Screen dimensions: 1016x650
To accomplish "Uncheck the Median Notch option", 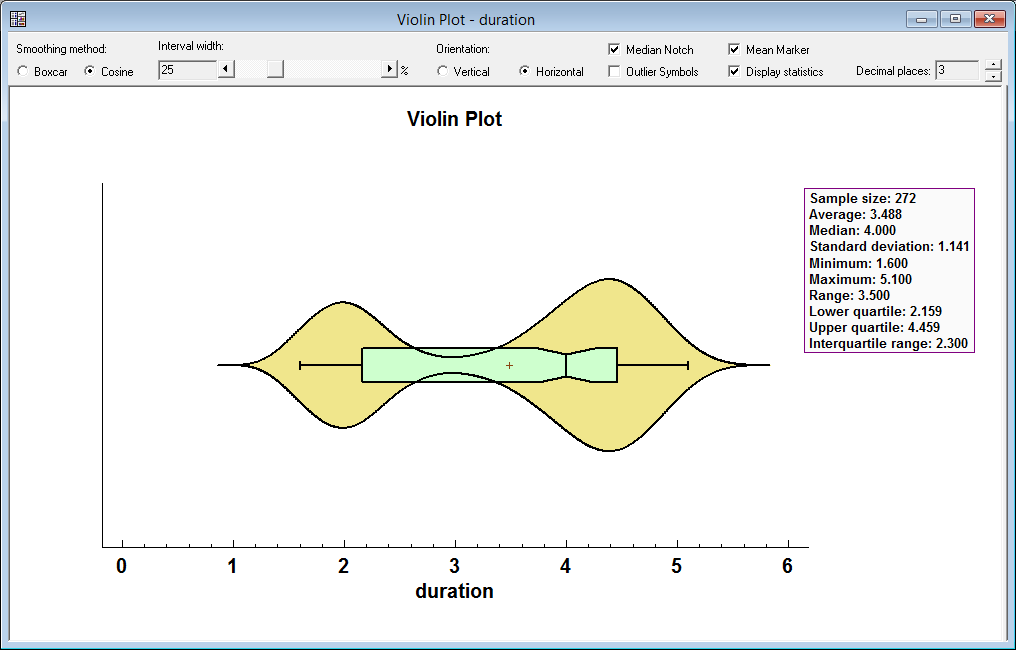I will click(x=614, y=49).
